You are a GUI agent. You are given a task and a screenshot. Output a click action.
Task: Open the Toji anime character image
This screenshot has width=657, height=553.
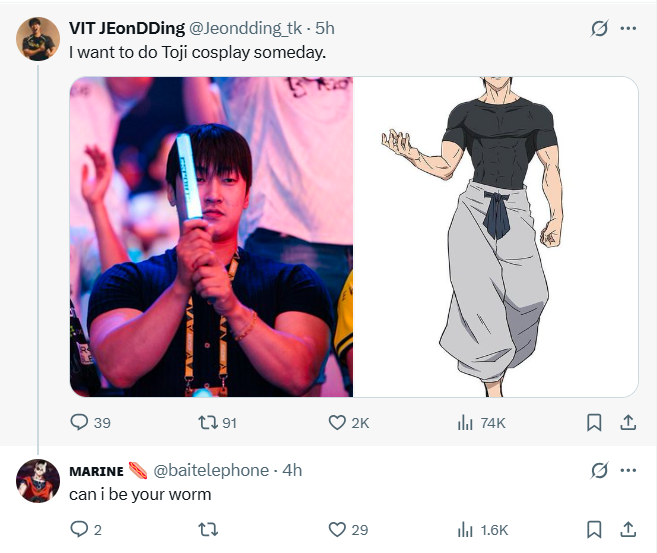[495, 237]
